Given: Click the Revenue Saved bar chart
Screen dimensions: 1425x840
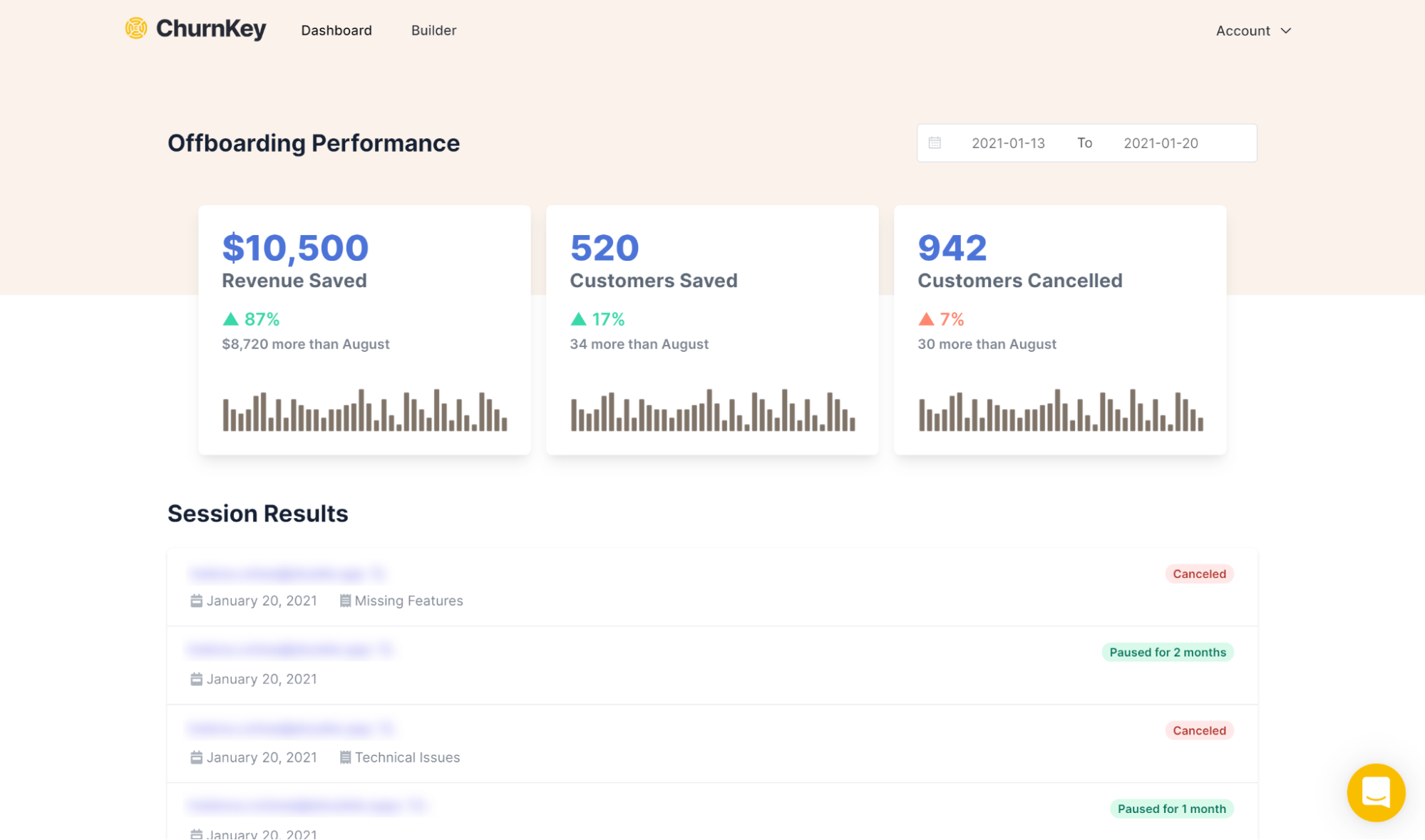Looking at the screenshot, I should tap(364, 410).
